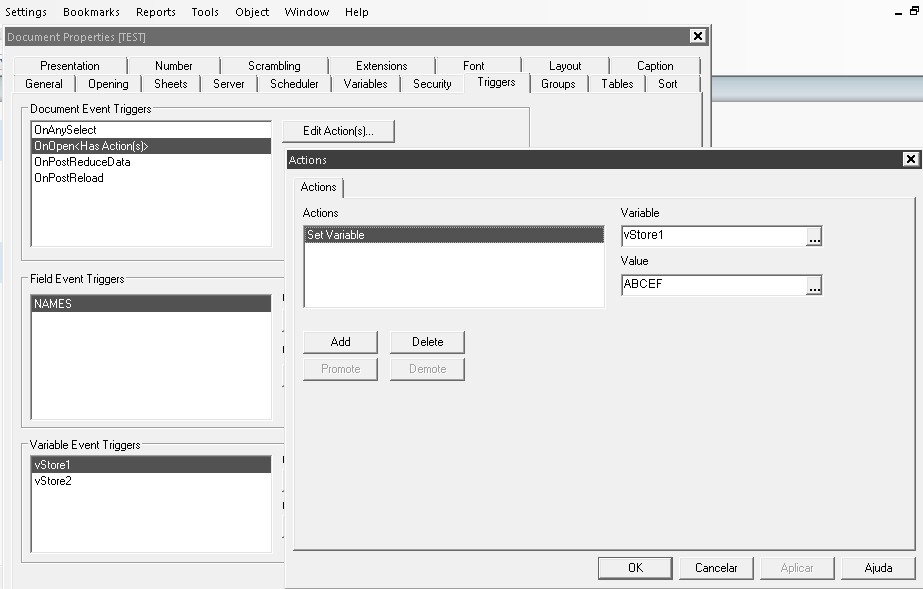This screenshot has height=589, width=923.
Task: Minimize the main application window
Action: point(898,12)
